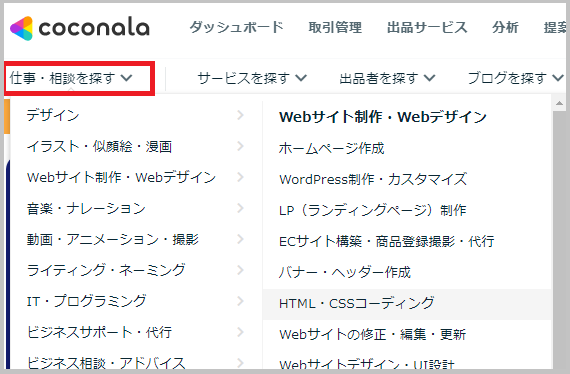Expand the サービスを探す dropdown
Screen dimensions: 570x374
252,78
